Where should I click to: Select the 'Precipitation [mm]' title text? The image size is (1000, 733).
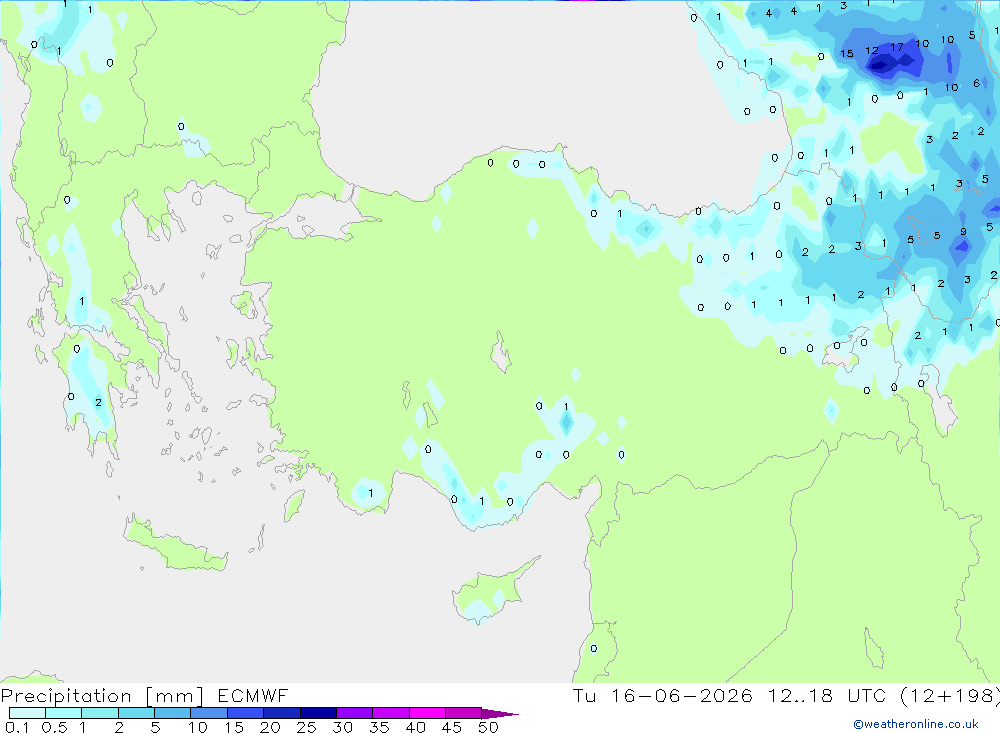pyautogui.click(x=102, y=695)
